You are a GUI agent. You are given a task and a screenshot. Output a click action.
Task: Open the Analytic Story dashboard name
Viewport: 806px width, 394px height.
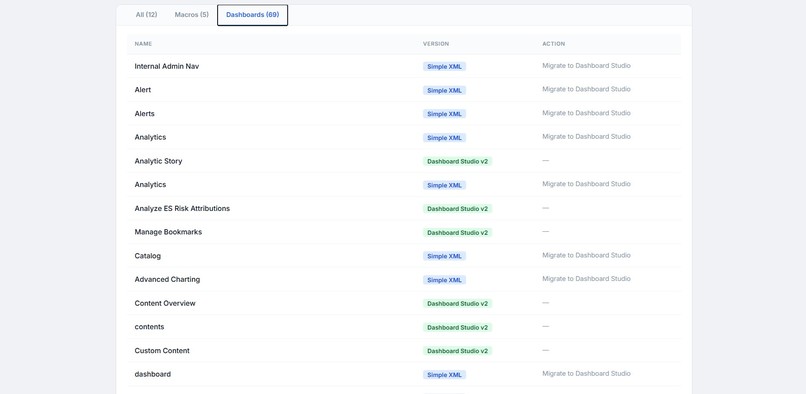click(158, 161)
